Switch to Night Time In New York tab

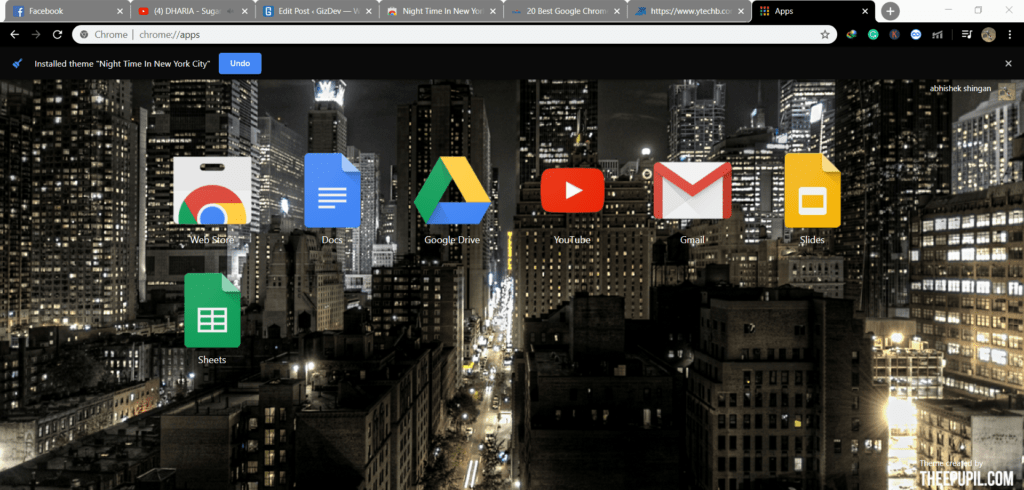440,11
